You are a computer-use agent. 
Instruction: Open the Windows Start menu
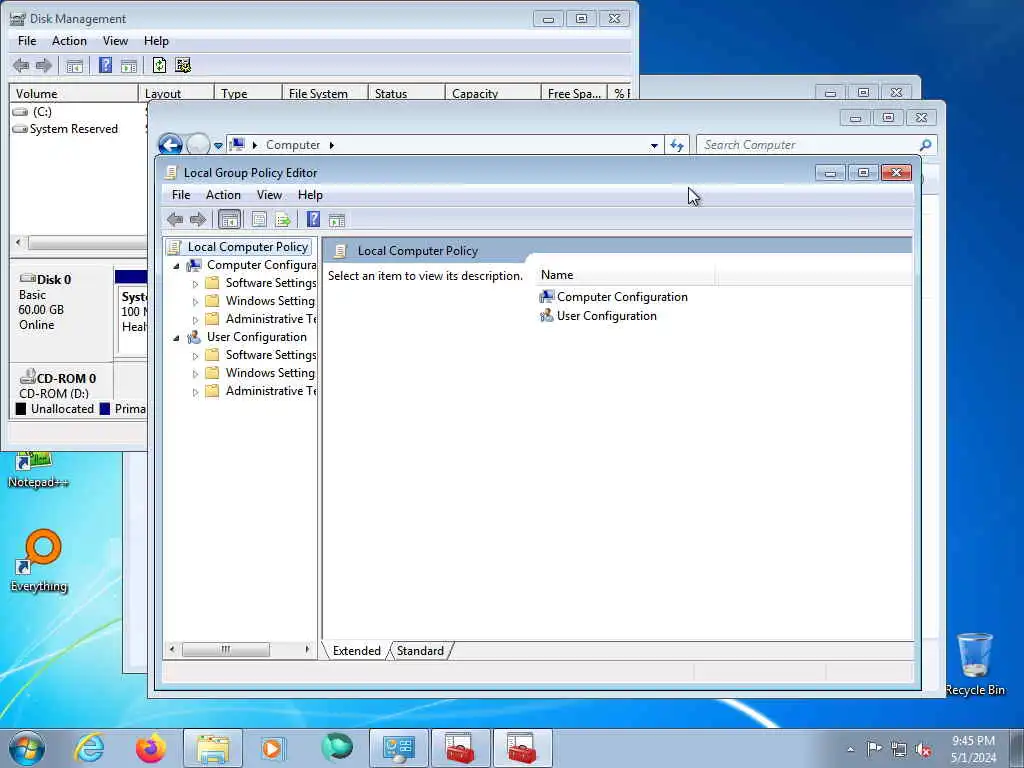(x=27, y=748)
